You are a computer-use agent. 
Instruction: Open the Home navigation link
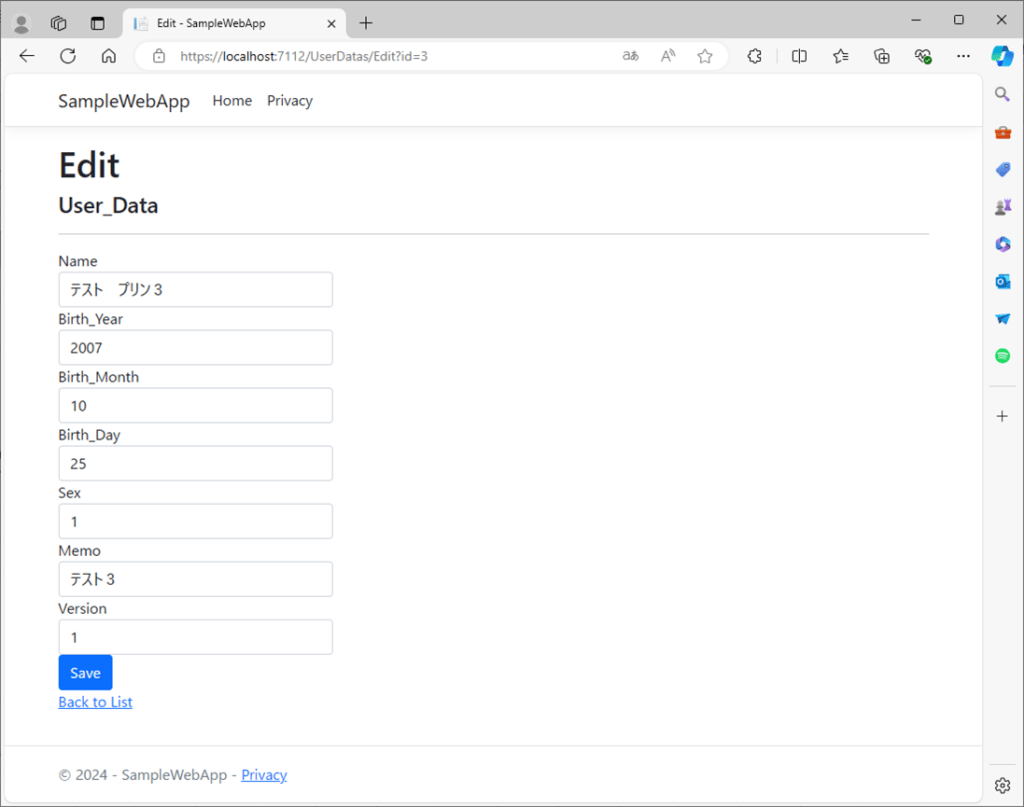pyautogui.click(x=232, y=101)
